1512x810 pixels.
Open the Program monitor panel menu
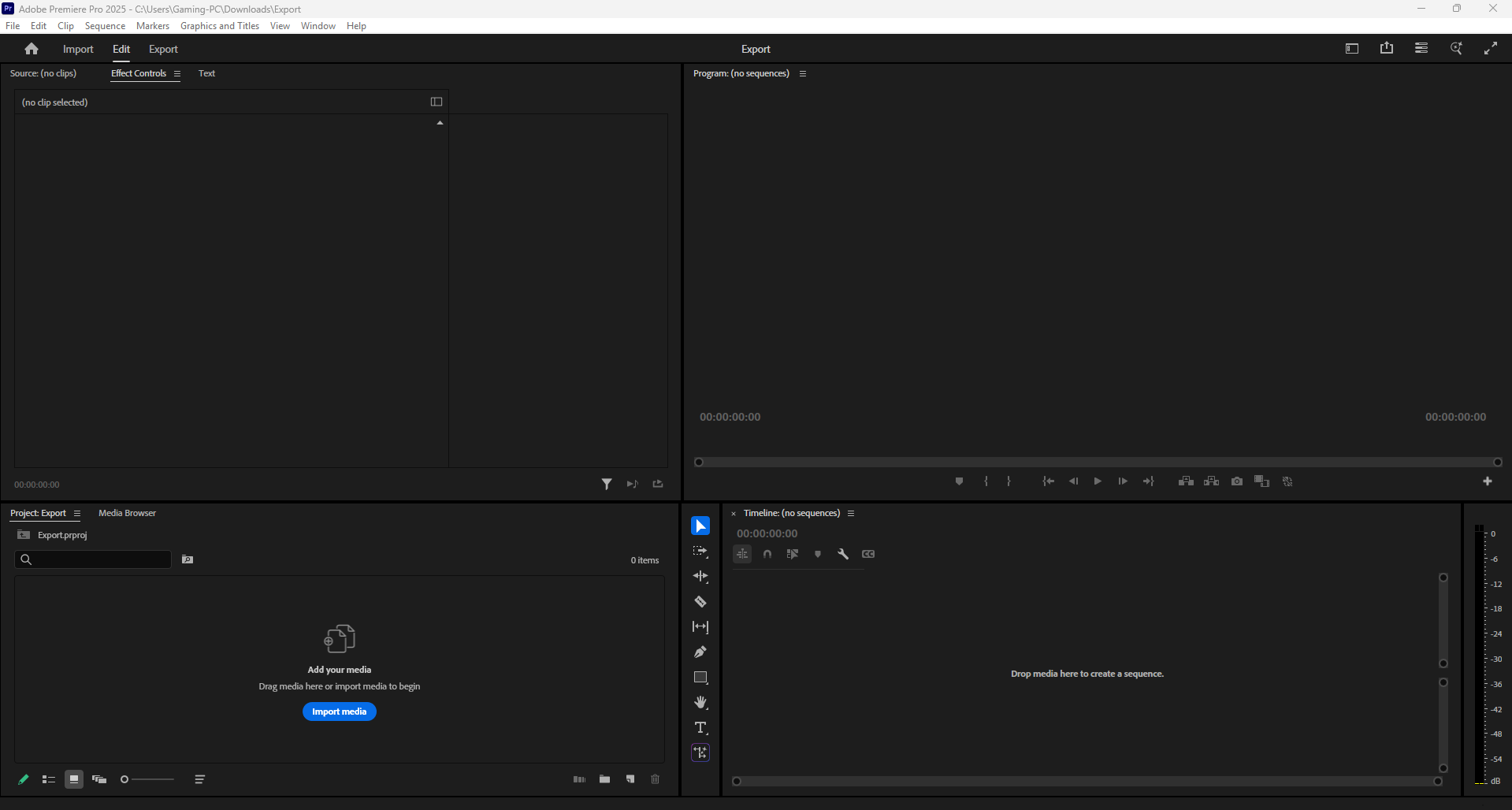click(x=803, y=74)
